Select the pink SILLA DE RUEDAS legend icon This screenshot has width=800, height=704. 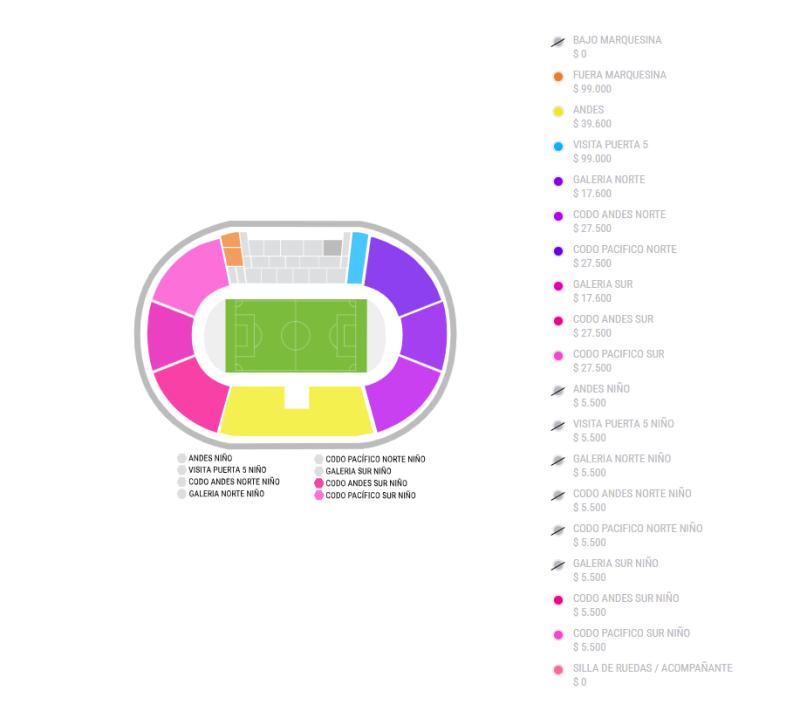tap(556, 668)
